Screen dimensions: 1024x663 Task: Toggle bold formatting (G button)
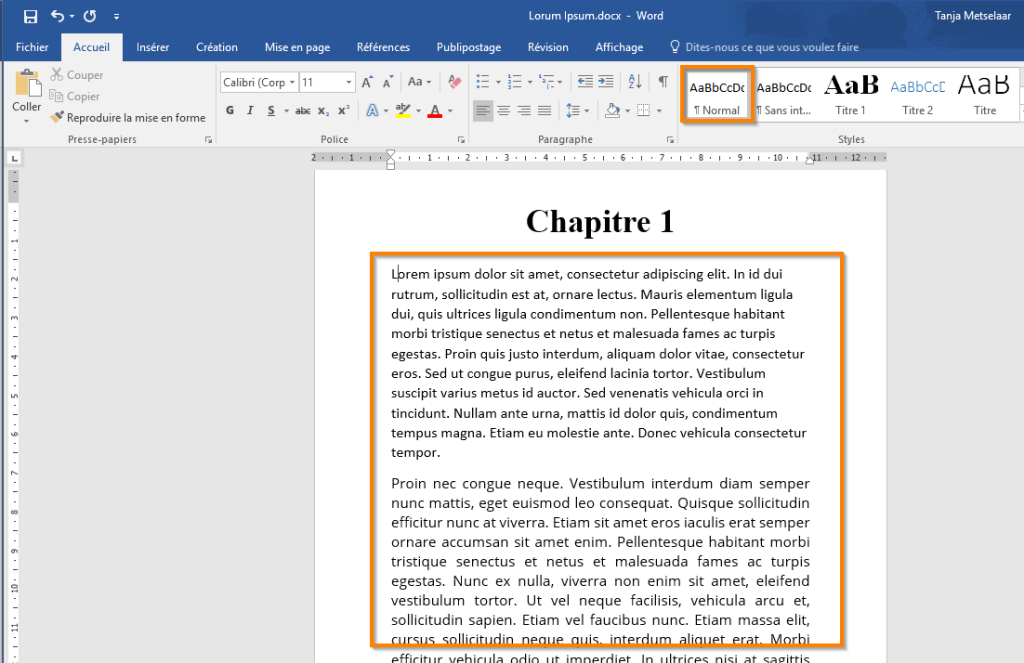(x=230, y=110)
